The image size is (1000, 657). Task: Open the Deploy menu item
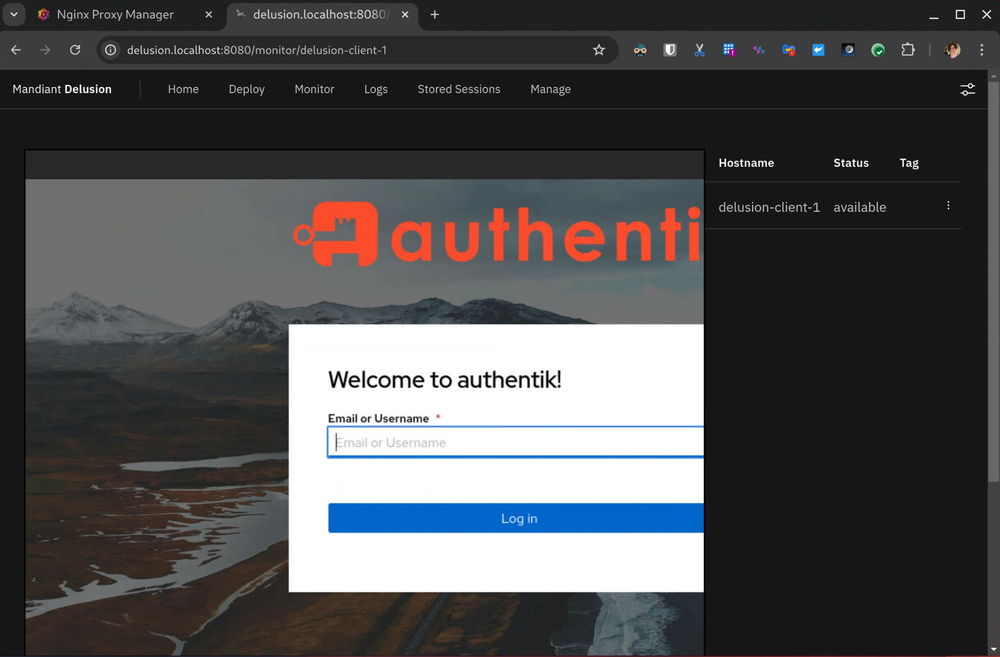pos(247,89)
